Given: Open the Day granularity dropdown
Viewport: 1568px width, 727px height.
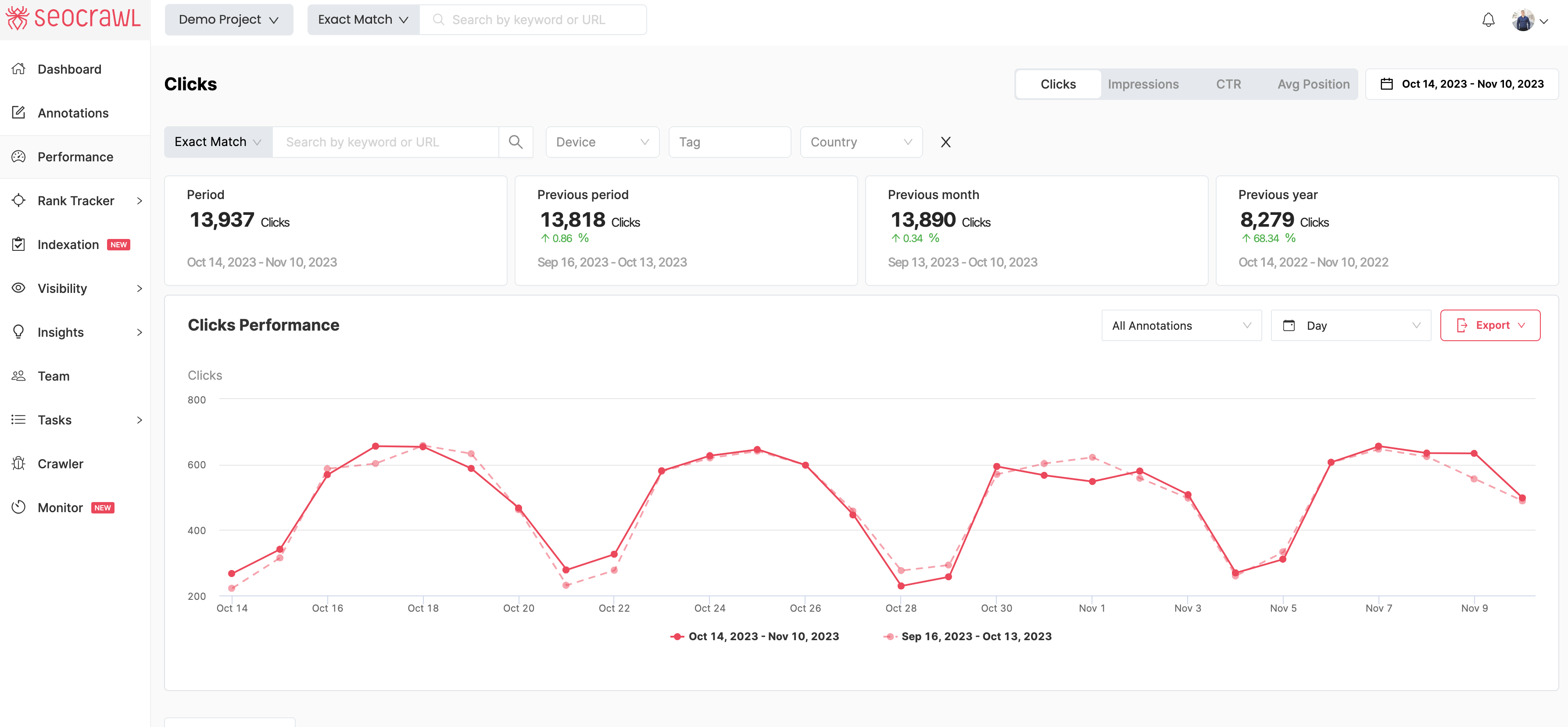Looking at the screenshot, I should pyautogui.click(x=1350, y=325).
